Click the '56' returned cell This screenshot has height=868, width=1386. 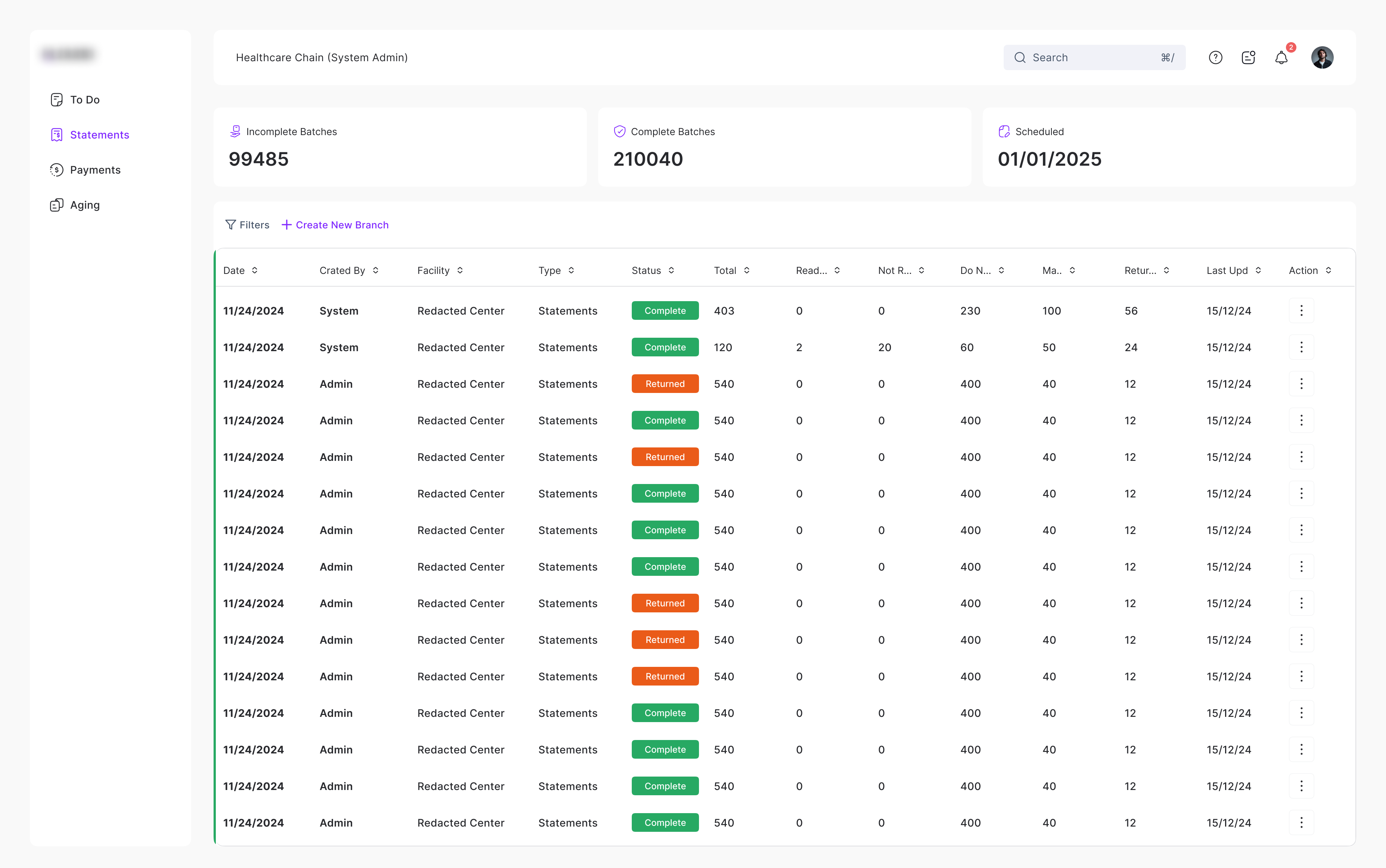(x=1130, y=310)
